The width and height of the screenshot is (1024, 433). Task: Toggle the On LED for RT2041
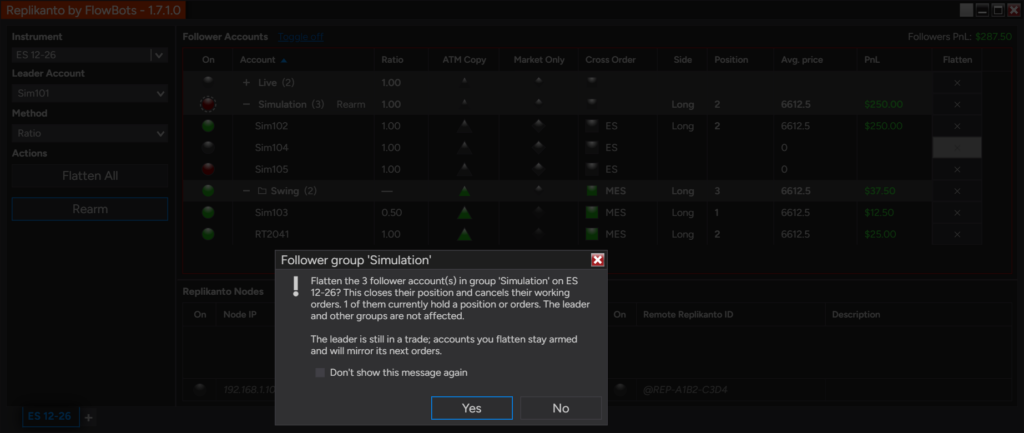(208, 234)
